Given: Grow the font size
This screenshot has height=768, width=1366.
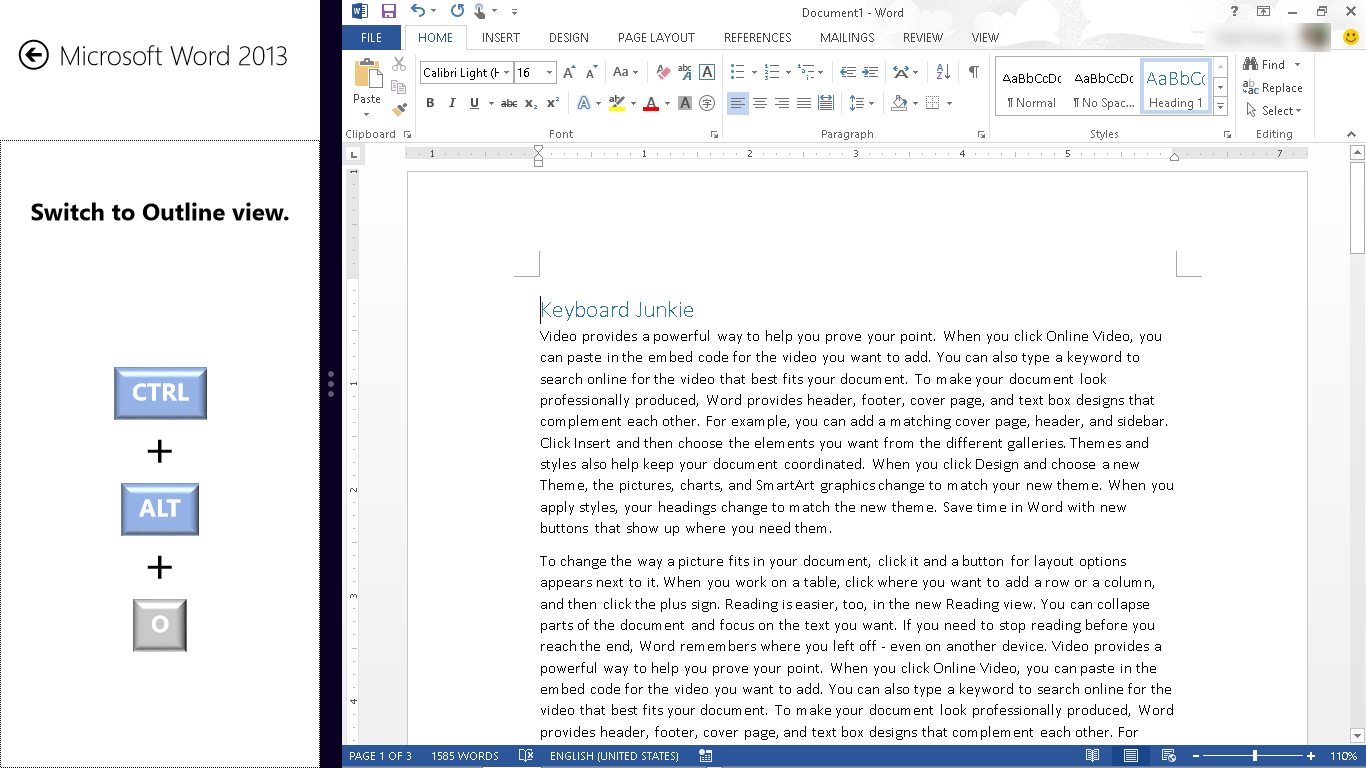Looking at the screenshot, I should pos(569,73).
